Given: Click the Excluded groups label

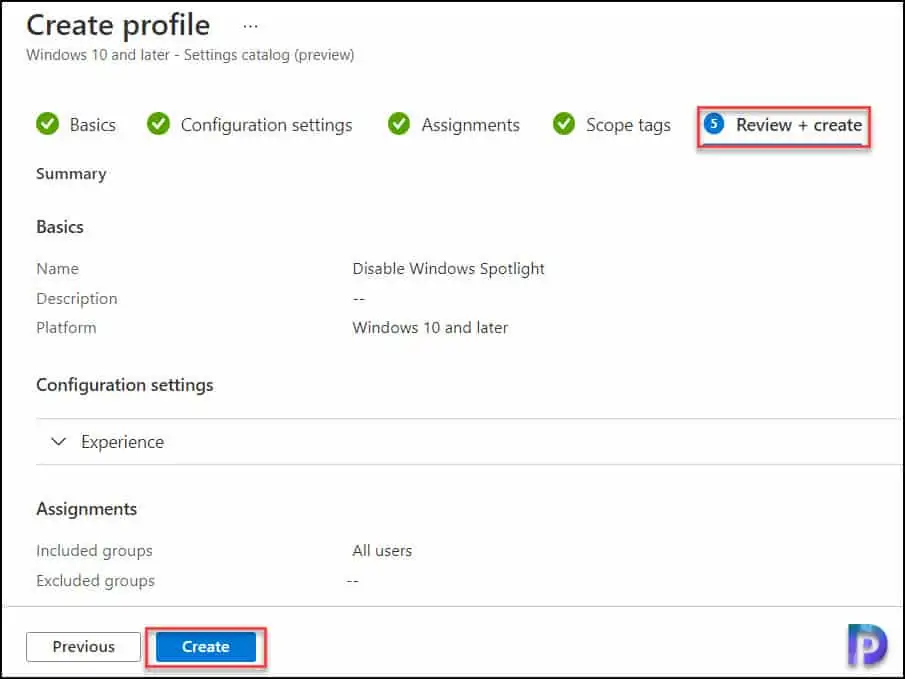Looking at the screenshot, I should [x=95, y=581].
